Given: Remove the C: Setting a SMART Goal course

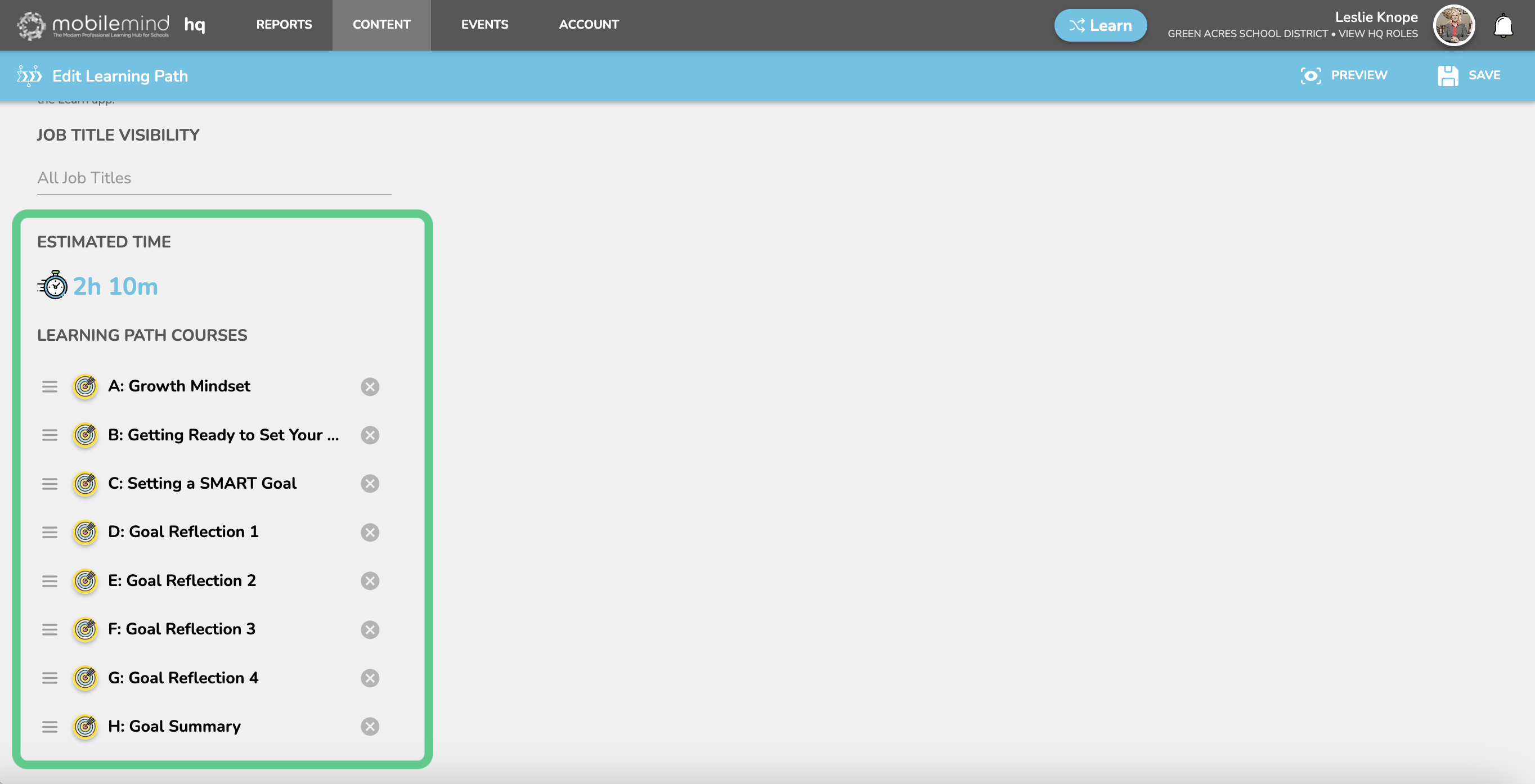Looking at the screenshot, I should click(370, 483).
